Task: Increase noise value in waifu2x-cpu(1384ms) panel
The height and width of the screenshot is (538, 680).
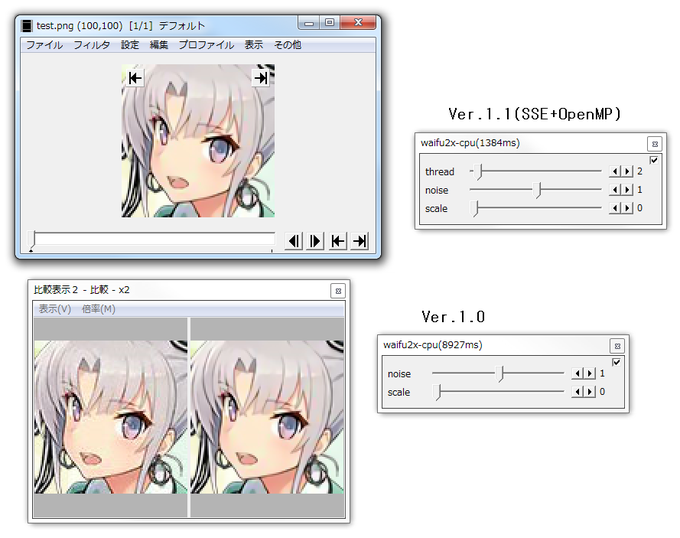Action: point(627,189)
